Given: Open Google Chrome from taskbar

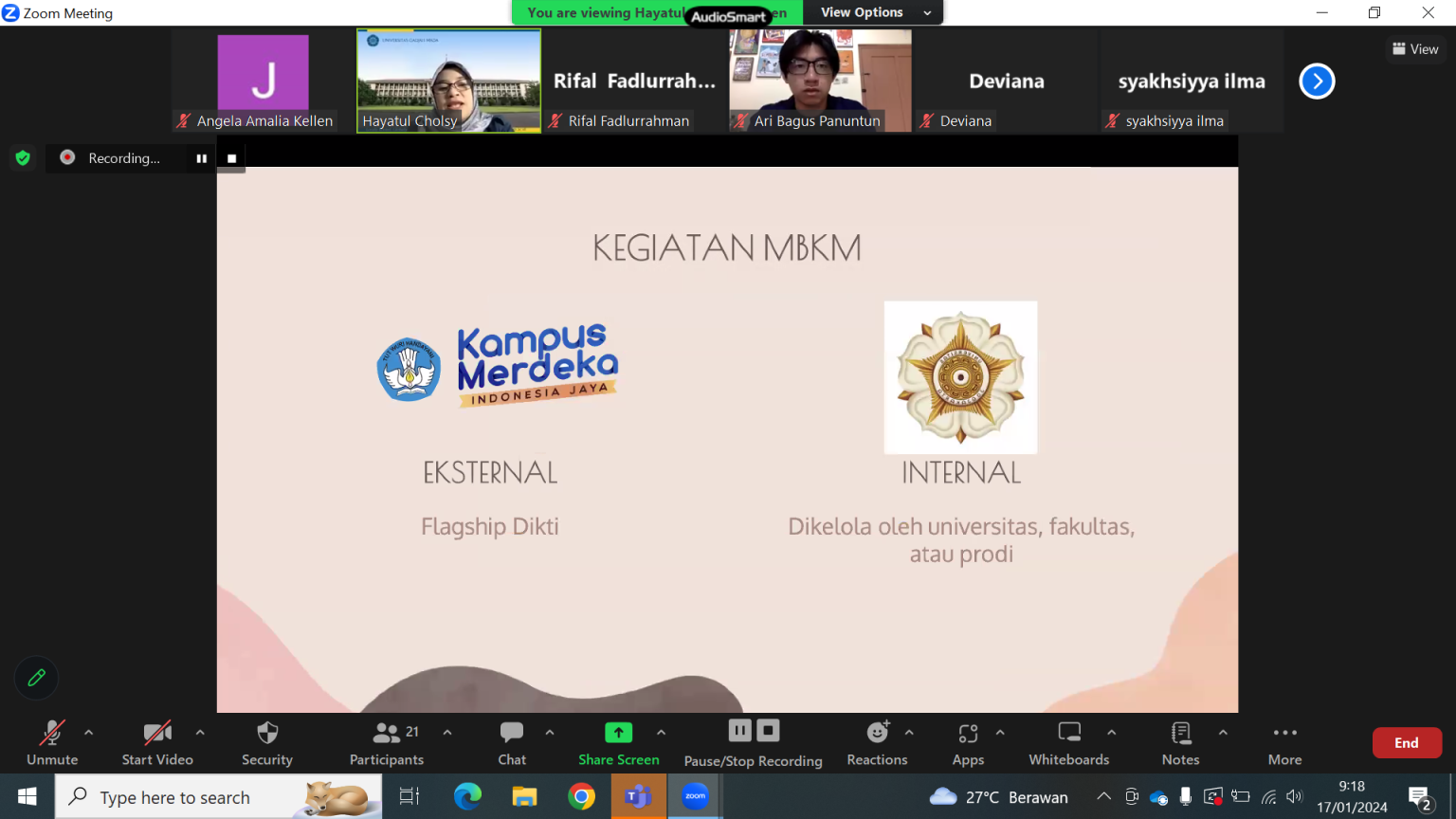Looking at the screenshot, I should point(581,797).
